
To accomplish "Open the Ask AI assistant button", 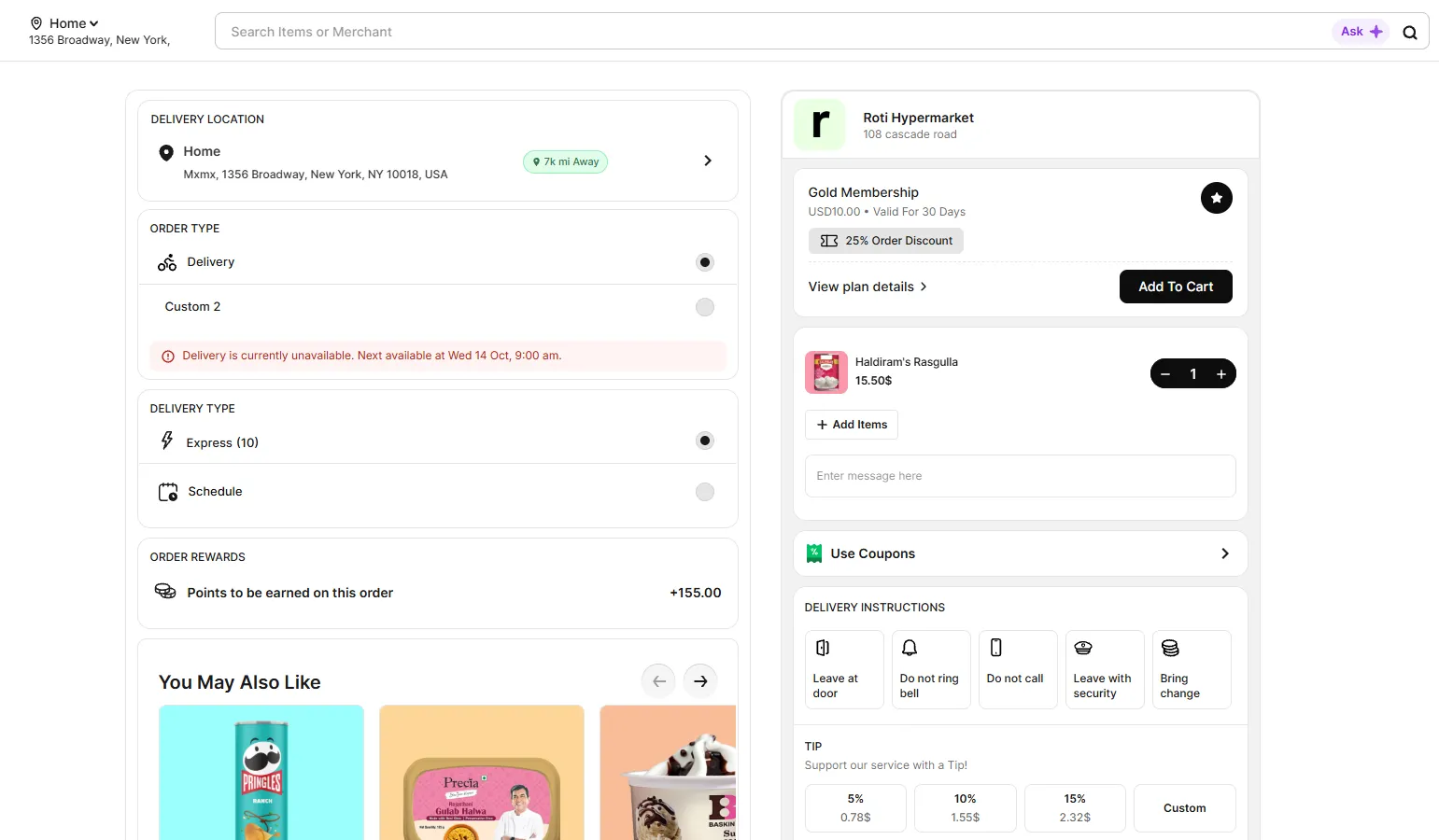I will (1361, 32).
